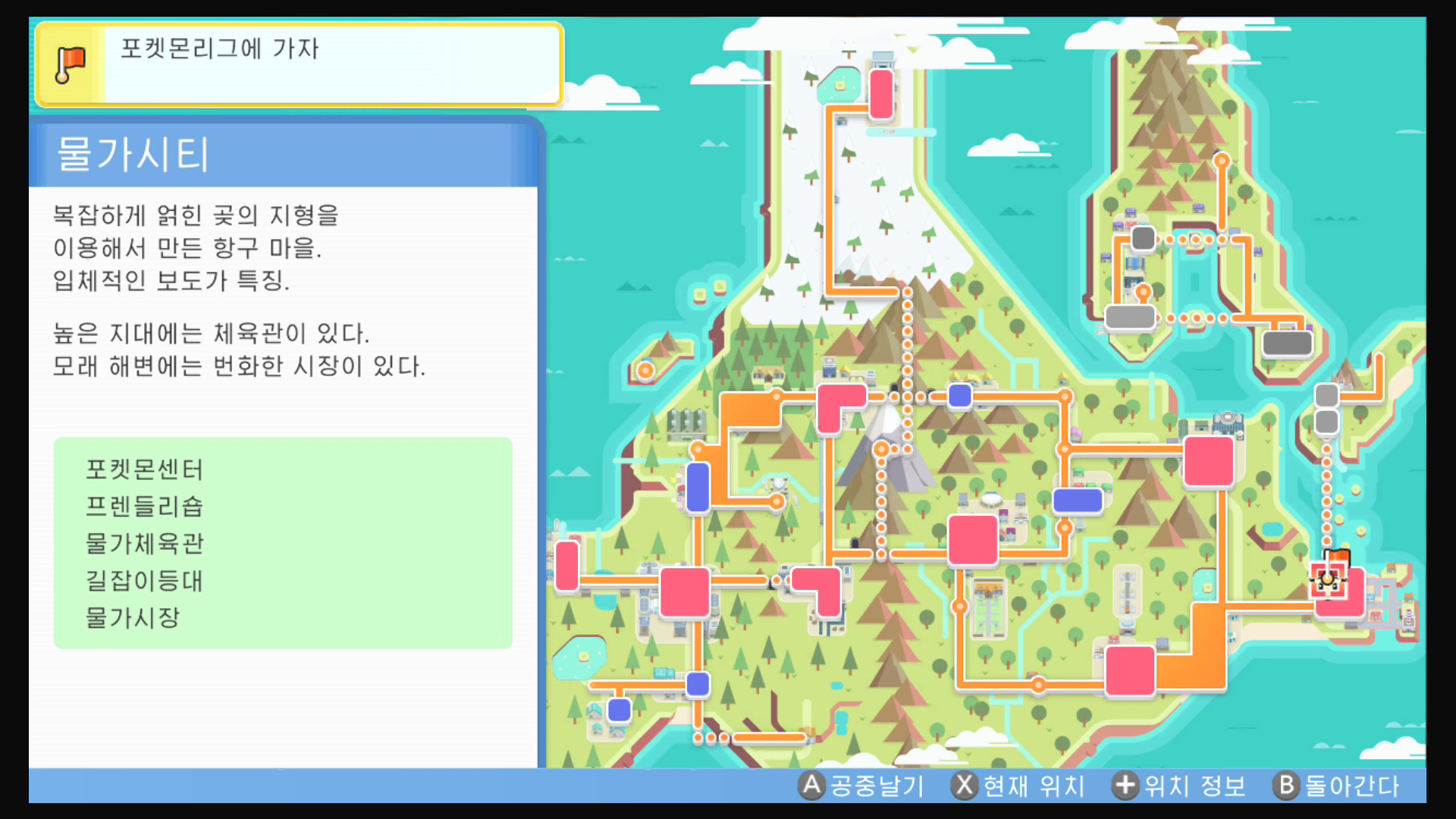Screen dimensions: 1456x819
Task: Select the tall pink node atop the snowy plateau
Action: tap(881, 94)
